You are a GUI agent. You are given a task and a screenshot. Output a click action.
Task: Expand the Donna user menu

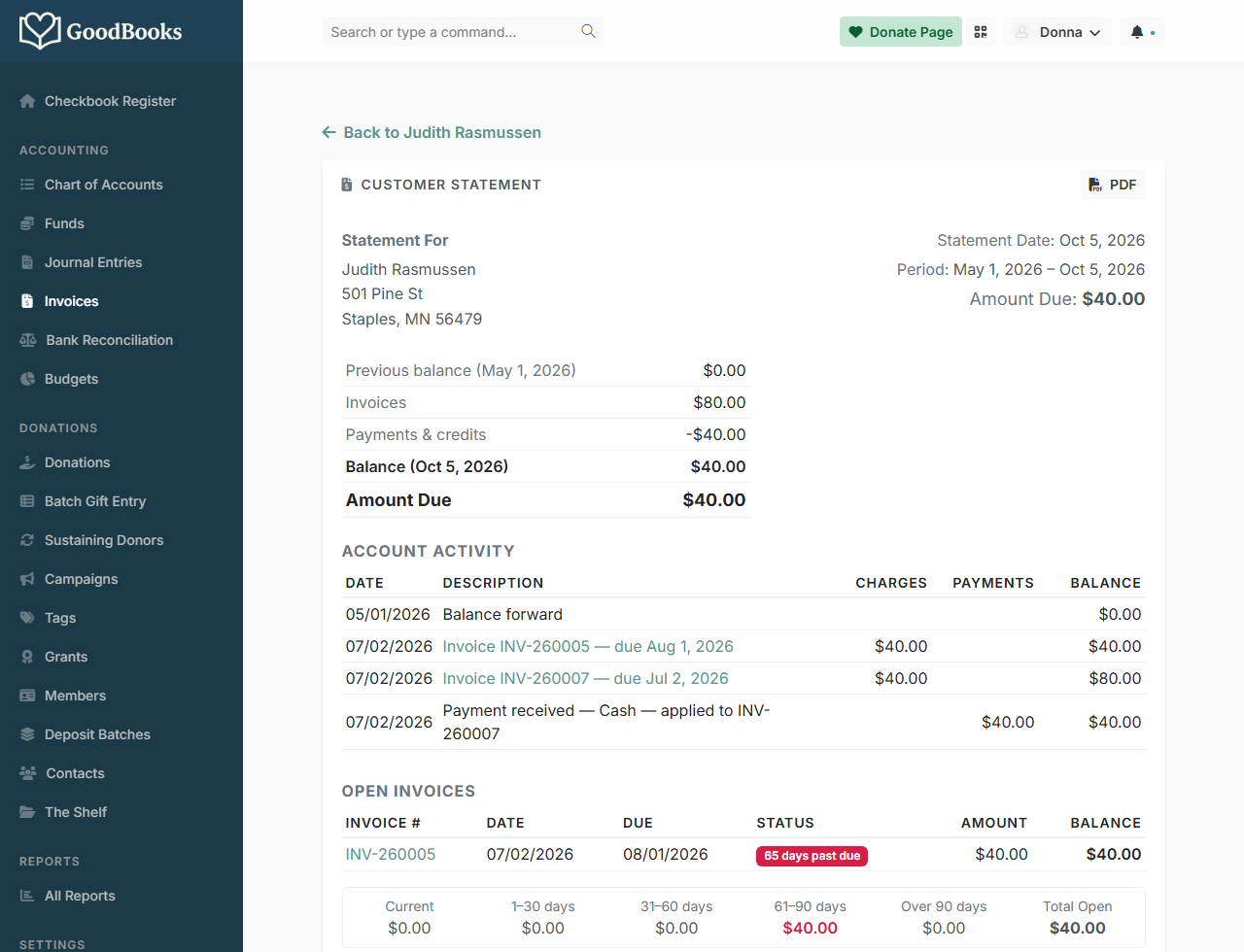coord(1057,32)
